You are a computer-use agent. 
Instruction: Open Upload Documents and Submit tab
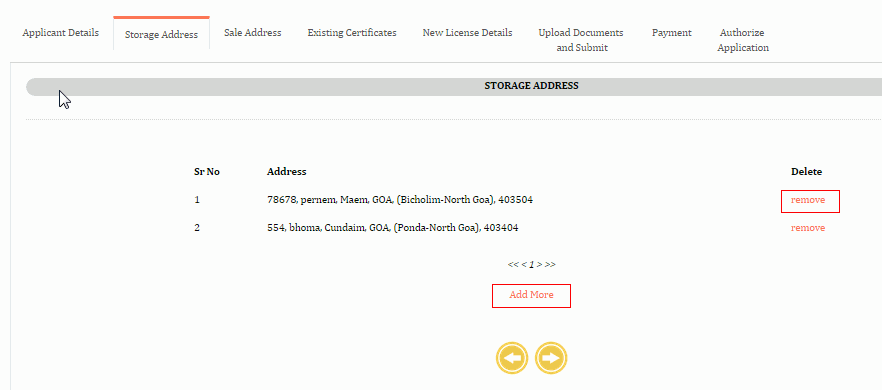(x=582, y=40)
